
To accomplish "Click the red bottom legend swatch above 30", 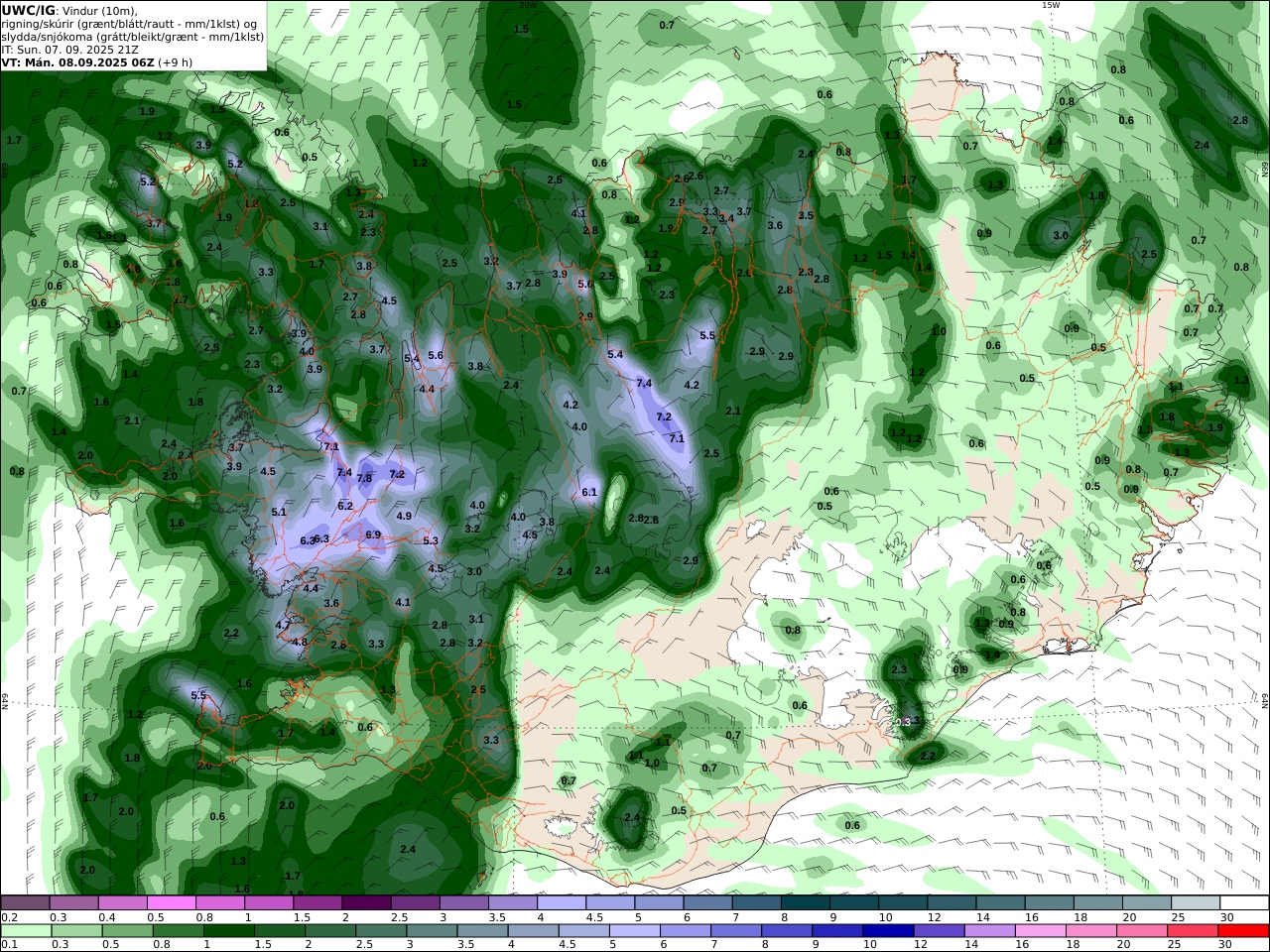I will (1243, 930).
